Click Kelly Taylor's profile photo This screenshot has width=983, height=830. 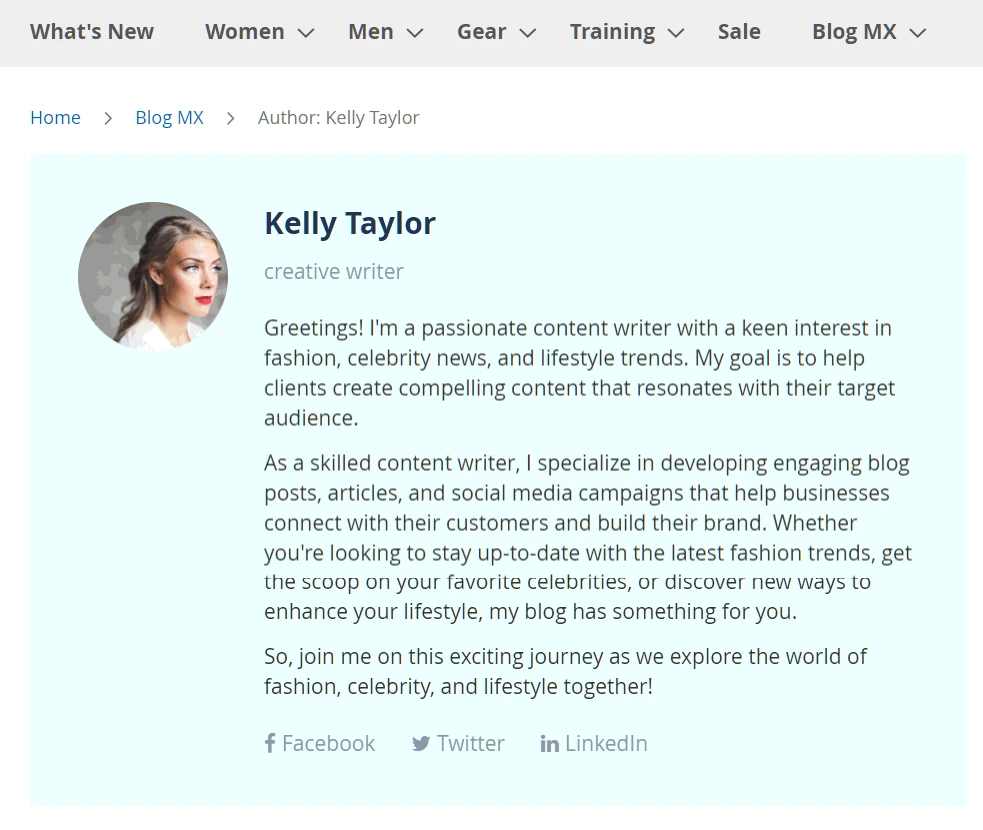[x=153, y=276]
